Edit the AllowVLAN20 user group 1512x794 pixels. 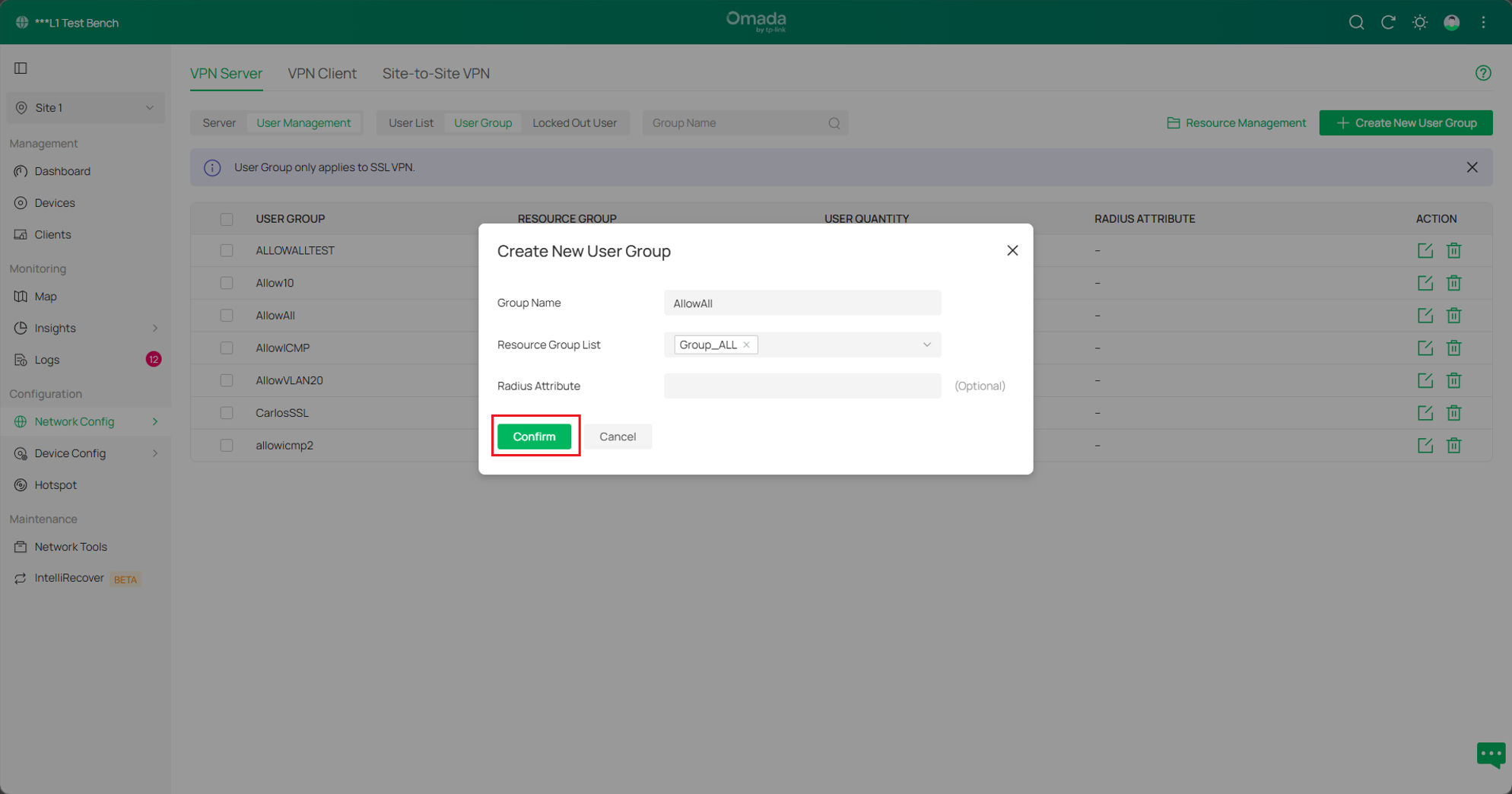1425,380
